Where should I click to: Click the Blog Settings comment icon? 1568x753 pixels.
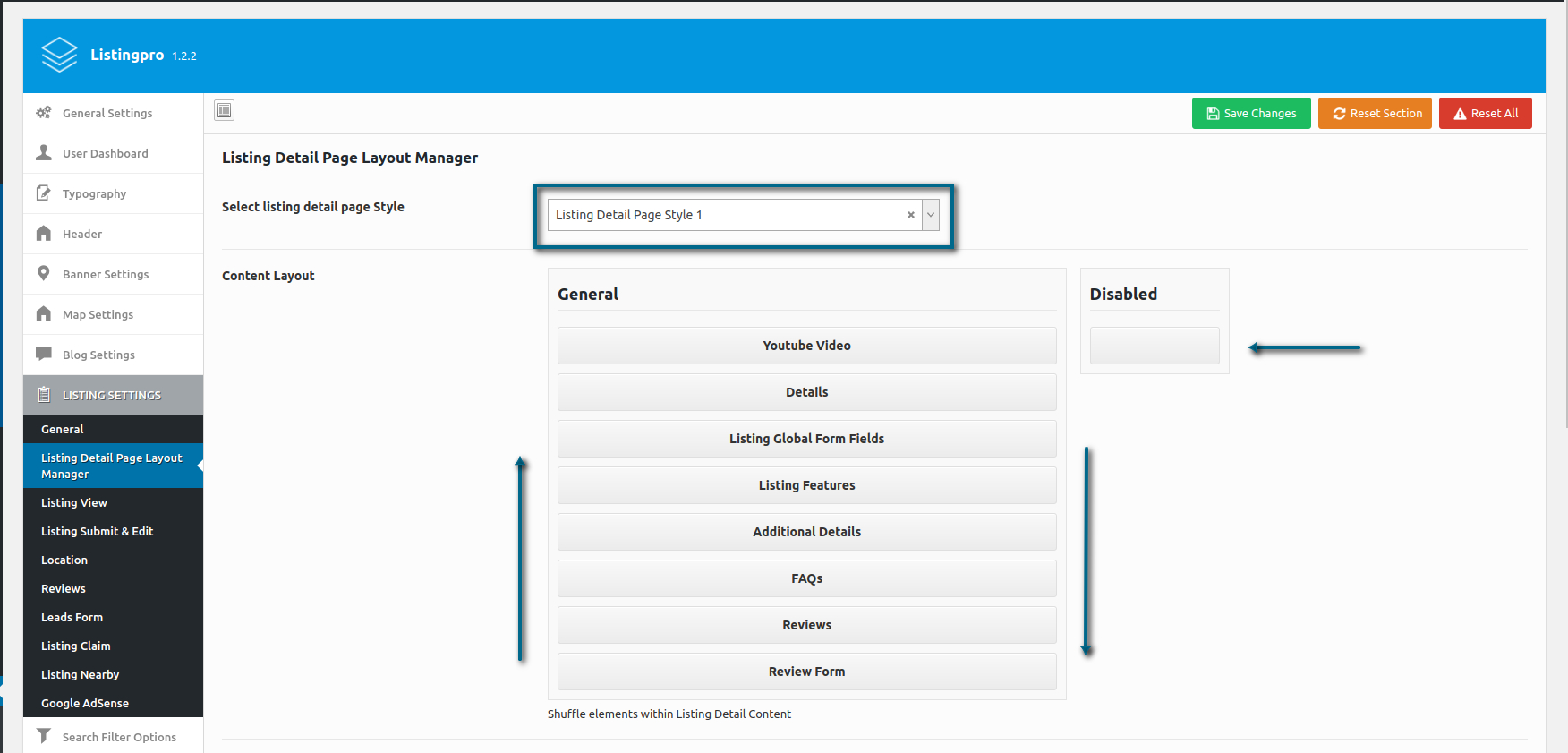point(43,354)
